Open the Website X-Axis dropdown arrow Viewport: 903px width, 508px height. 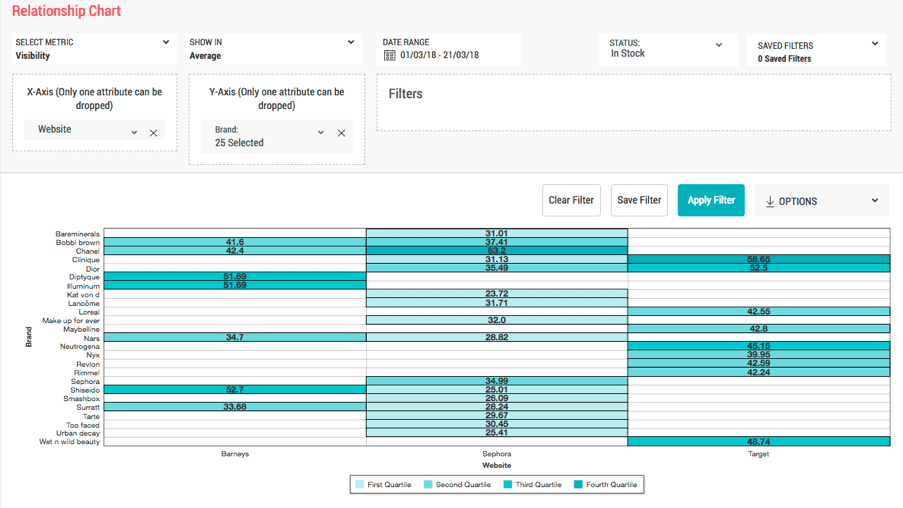(x=134, y=132)
